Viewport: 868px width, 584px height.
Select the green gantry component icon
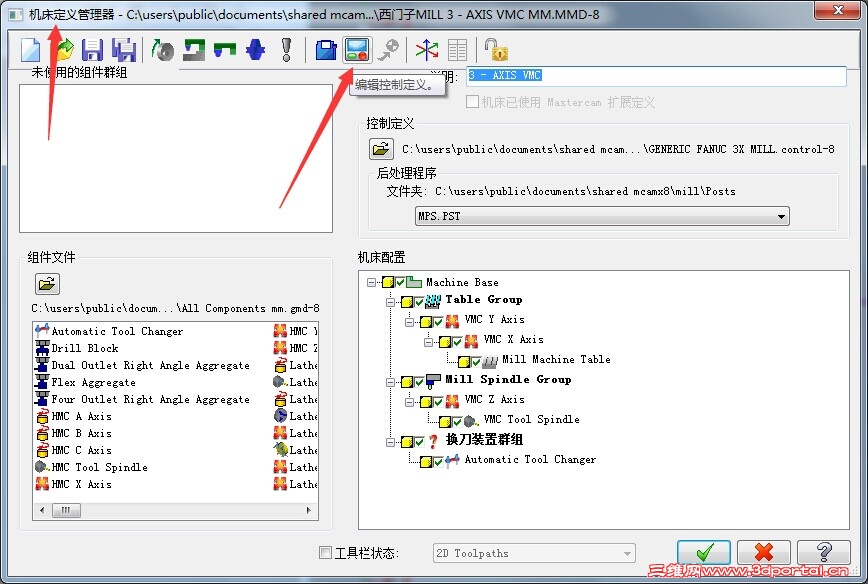(225, 50)
